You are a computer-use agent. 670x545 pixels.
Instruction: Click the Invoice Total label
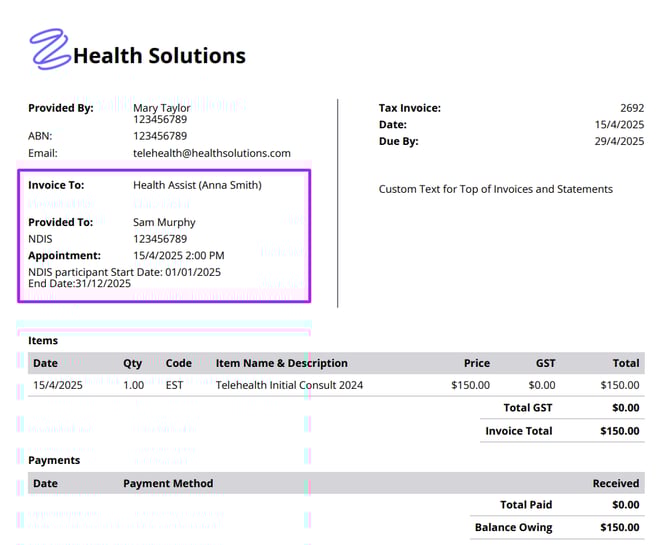coord(518,431)
